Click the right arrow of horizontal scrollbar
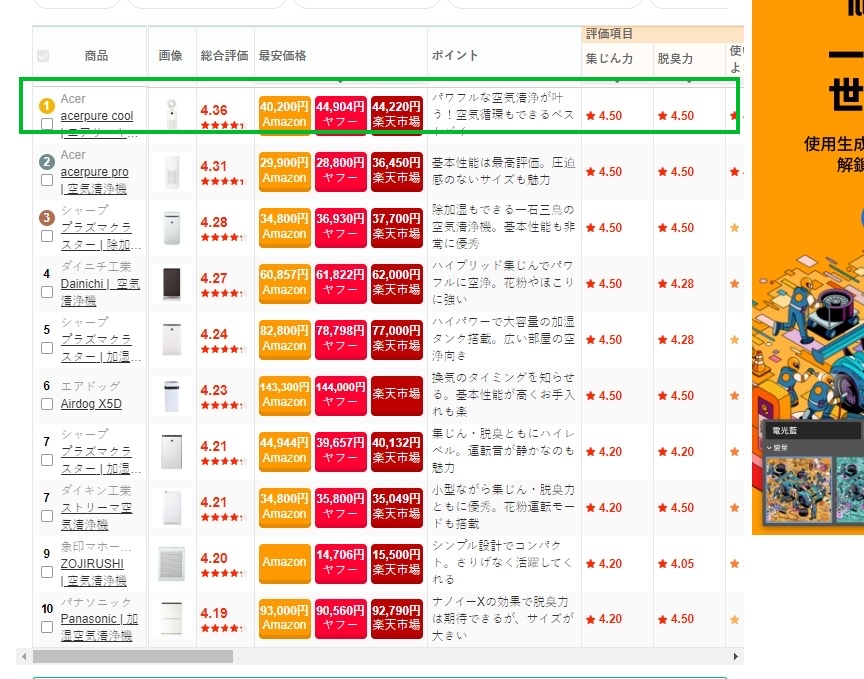Screen dimensions: 864x679 [736, 656]
